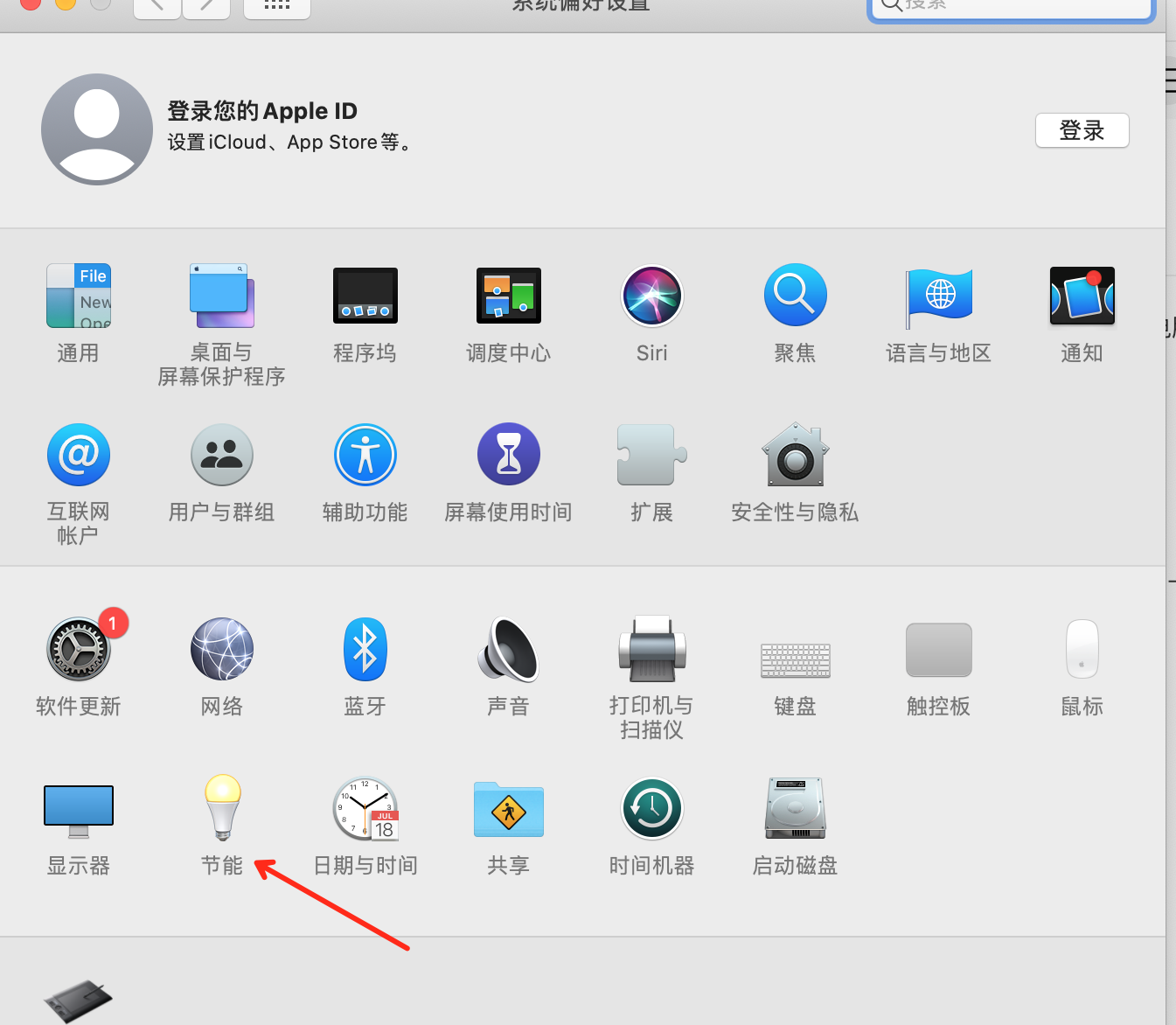This screenshot has width=1176, height=1025.
Task: Click the show-all grid toolbar button
Action: 276,7
